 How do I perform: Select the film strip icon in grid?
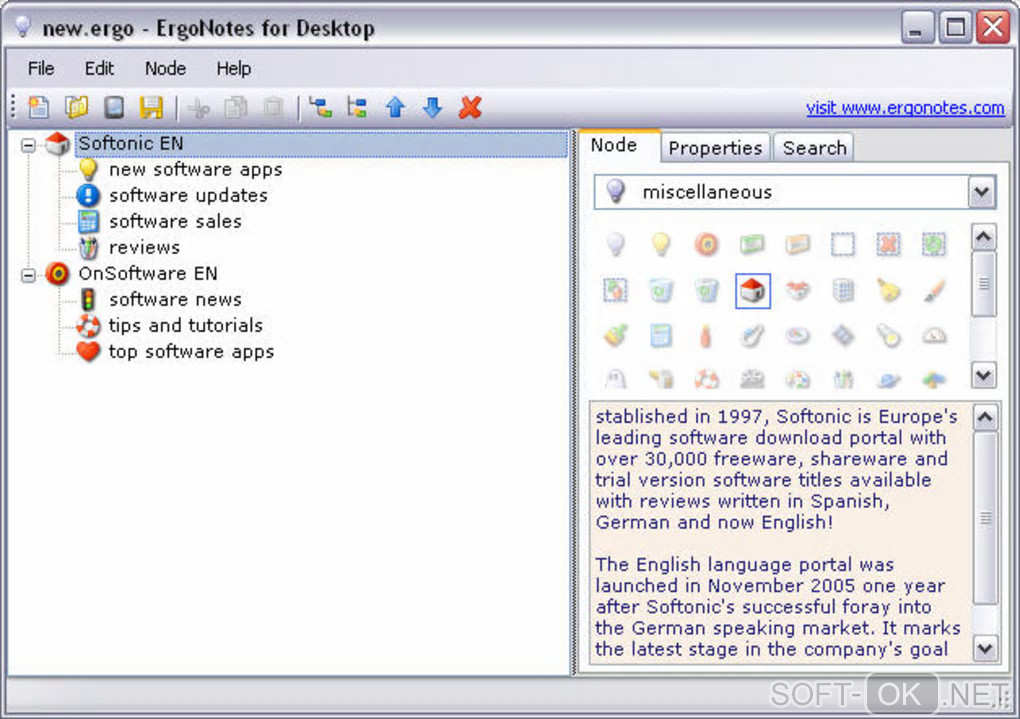[843, 336]
